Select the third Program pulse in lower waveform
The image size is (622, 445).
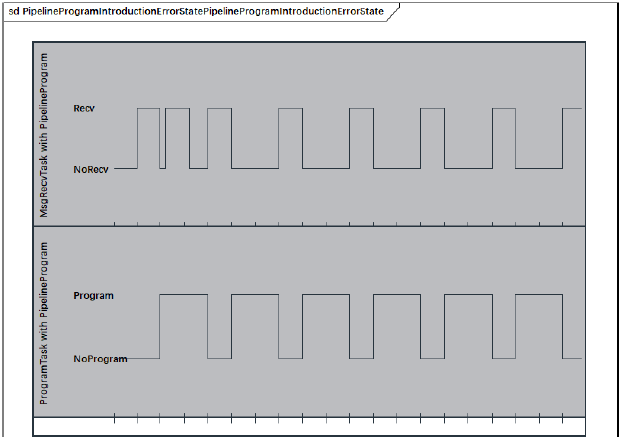326,295
